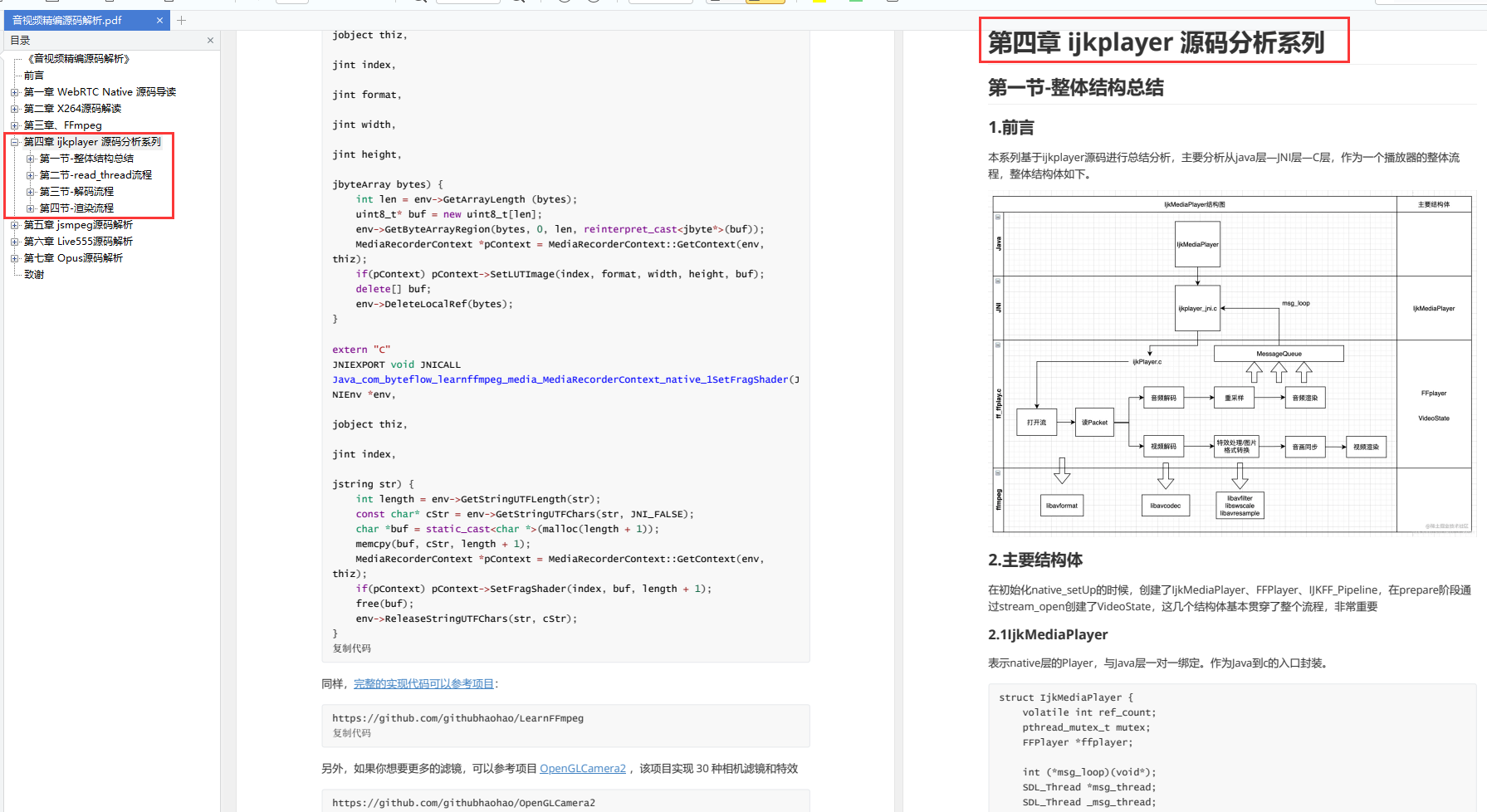This screenshot has height=812, width=1487.
Task: Expand 第一节-整体结构总结 node
Action: coord(30,159)
